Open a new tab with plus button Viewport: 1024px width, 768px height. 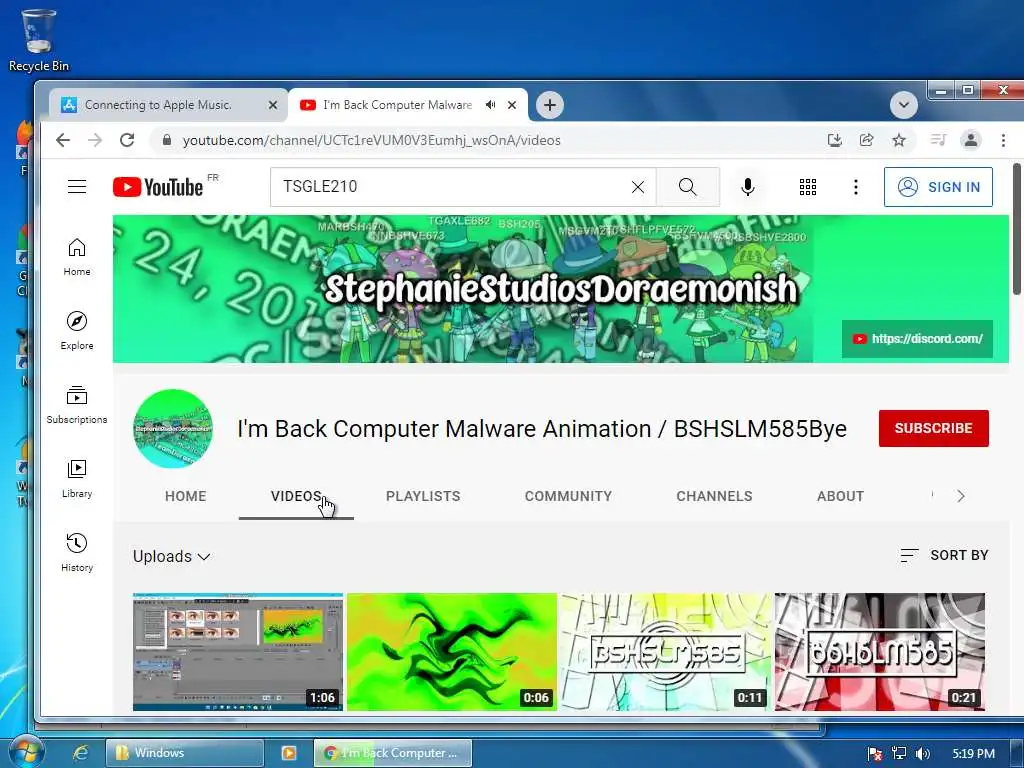pos(550,105)
